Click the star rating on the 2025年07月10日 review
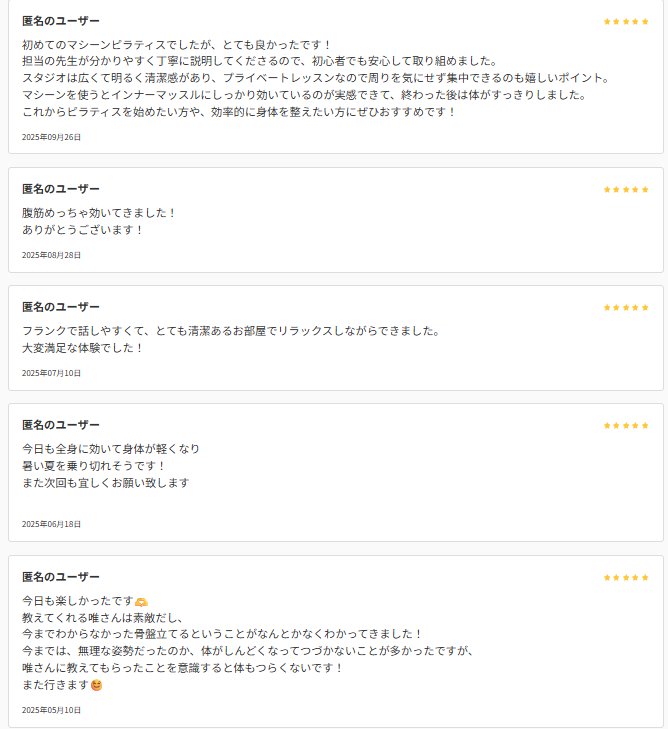Screen dimensions: 668x729 [x=626, y=307]
